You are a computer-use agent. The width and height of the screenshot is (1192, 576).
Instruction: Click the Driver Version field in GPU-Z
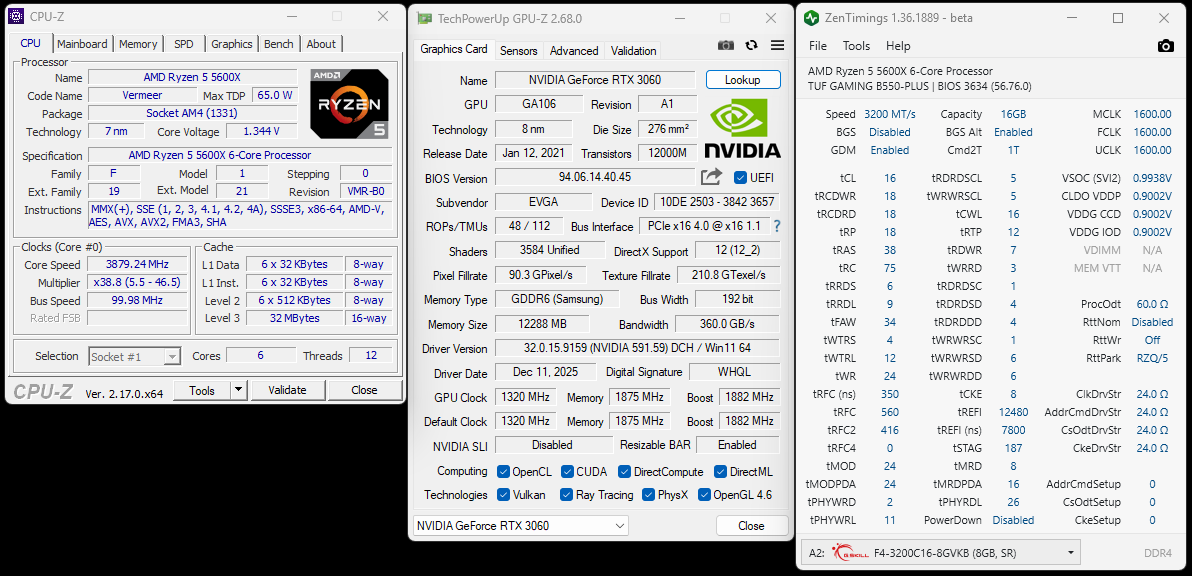tap(637, 348)
